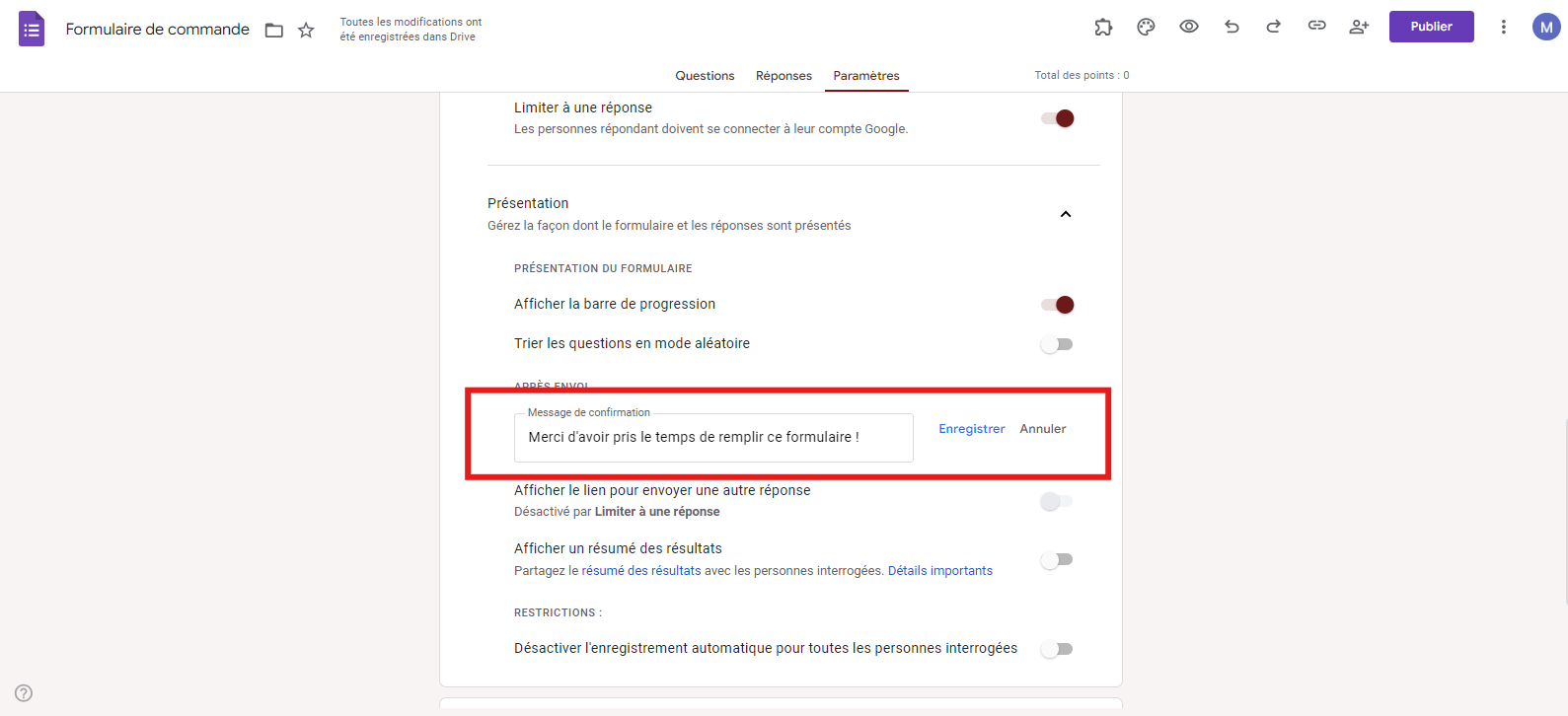The image size is (1568, 716).
Task: Toggle Afficher un résumé des résultats
Action: click(1057, 560)
